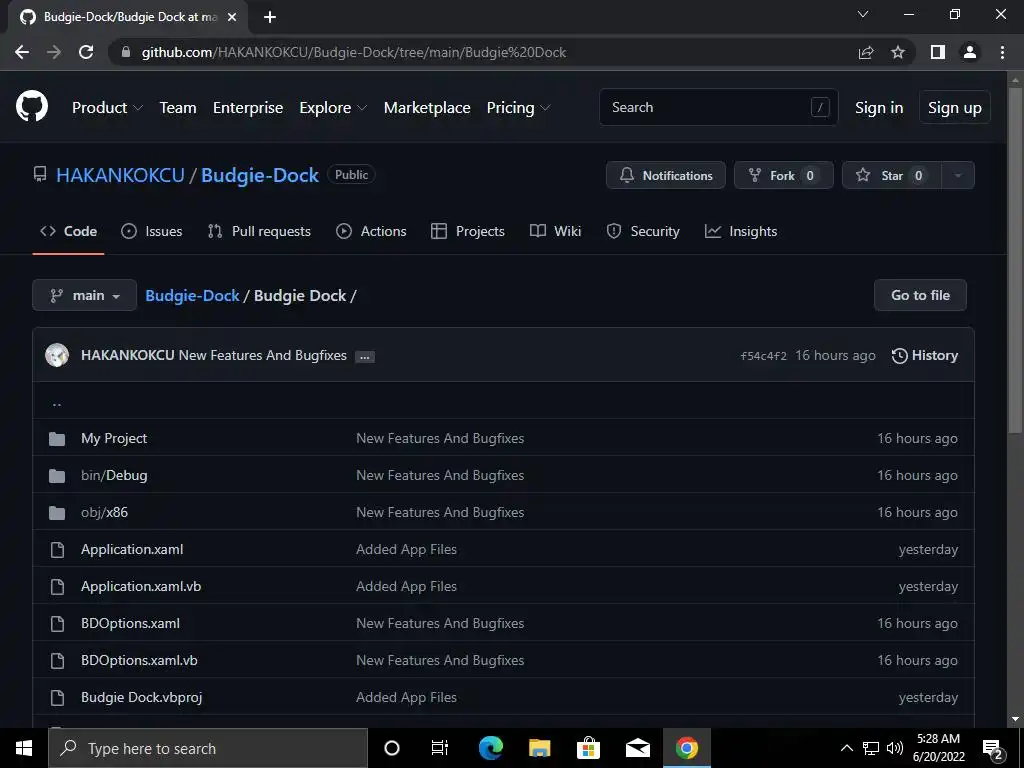The width and height of the screenshot is (1024, 768).
Task: Switch to the Projects tab
Action: click(x=468, y=231)
